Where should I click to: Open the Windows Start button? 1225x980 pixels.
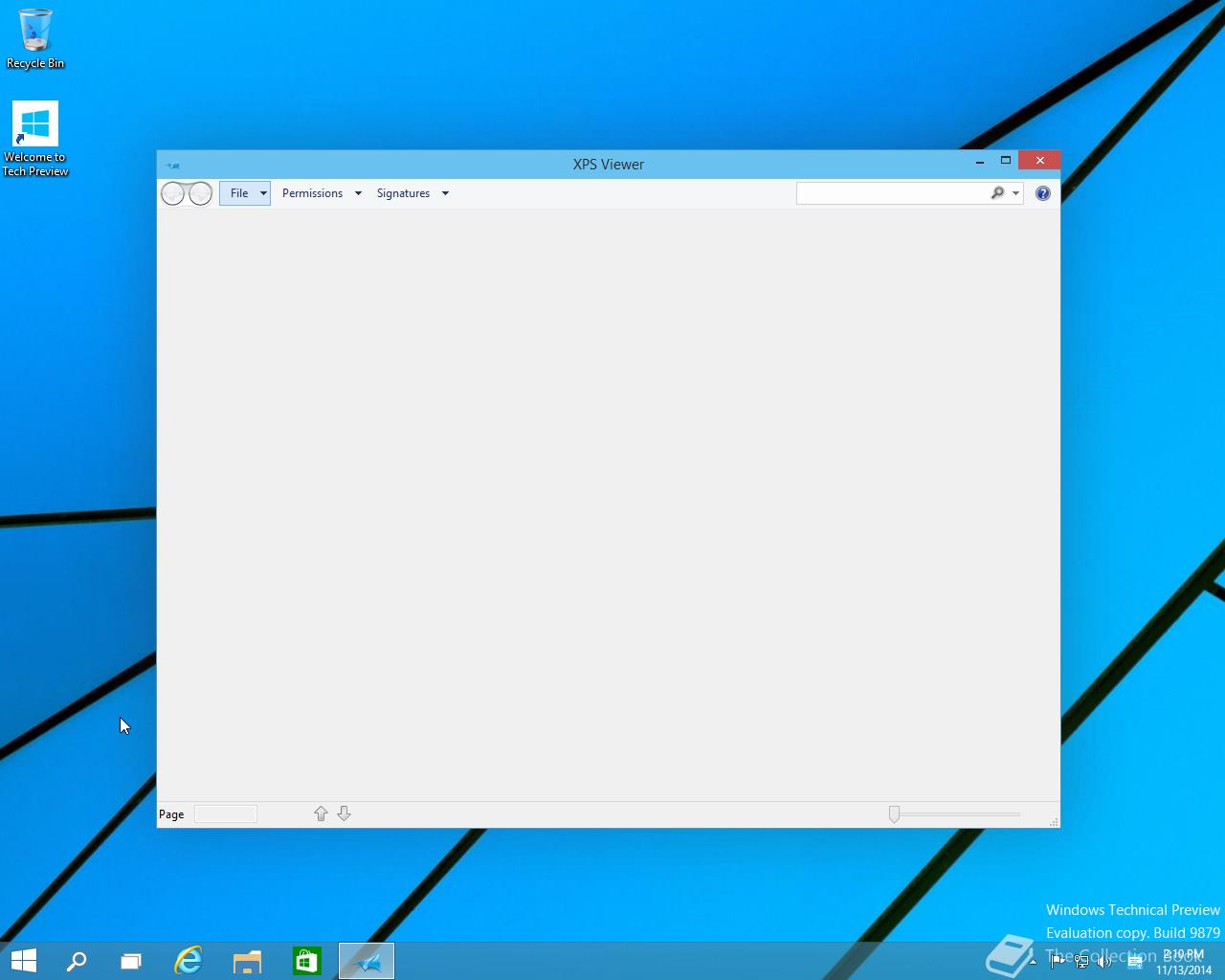coord(23,961)
